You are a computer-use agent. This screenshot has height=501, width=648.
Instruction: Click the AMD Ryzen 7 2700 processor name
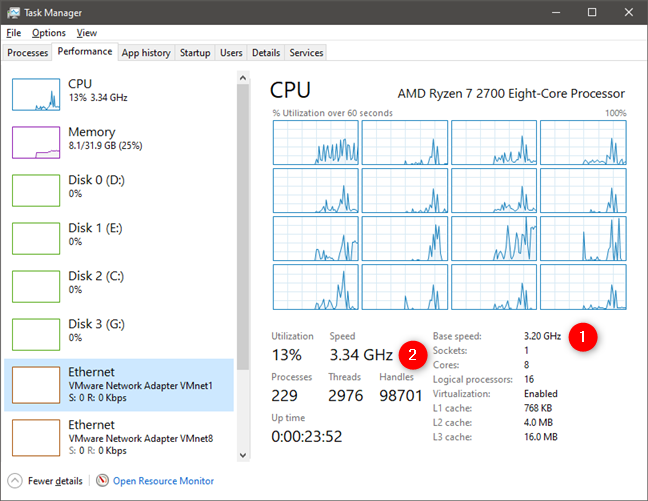pyautogui.click(x=511, y=93)
